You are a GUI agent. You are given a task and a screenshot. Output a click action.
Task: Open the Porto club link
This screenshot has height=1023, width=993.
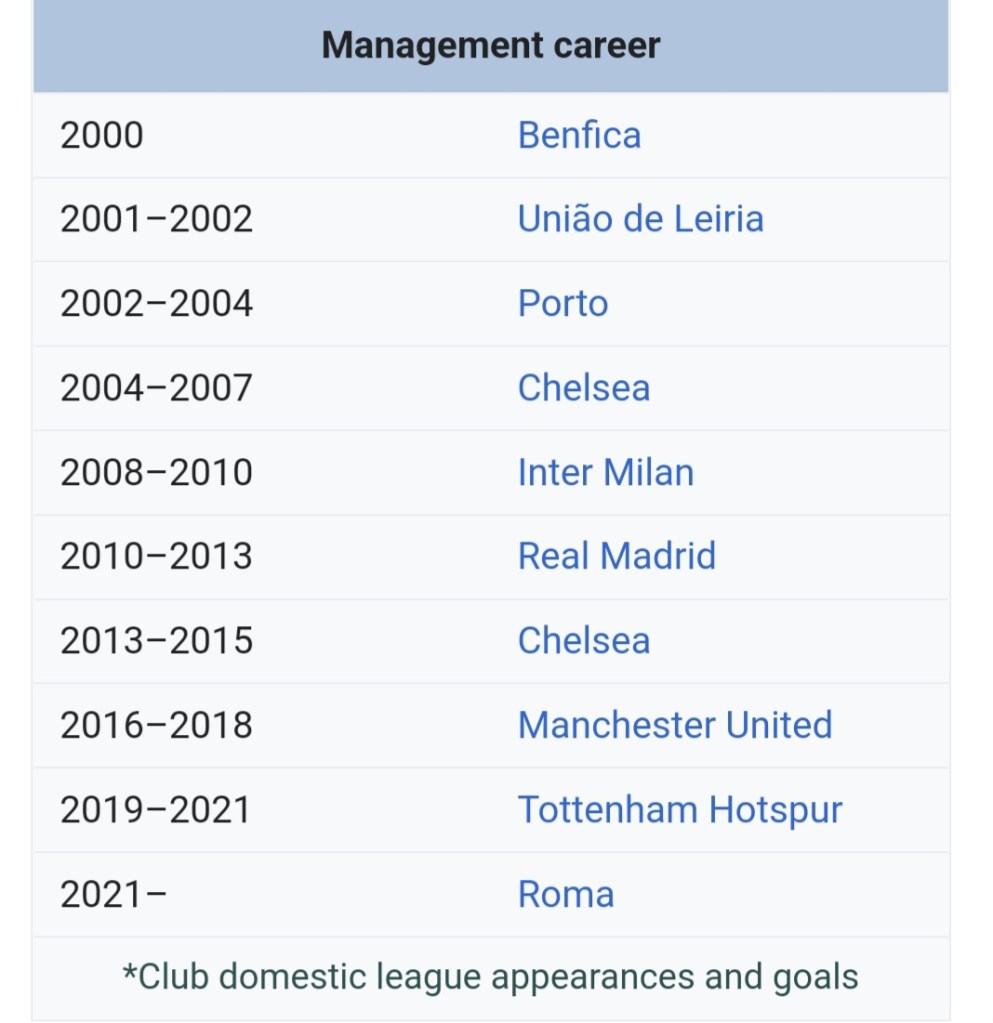562,304
